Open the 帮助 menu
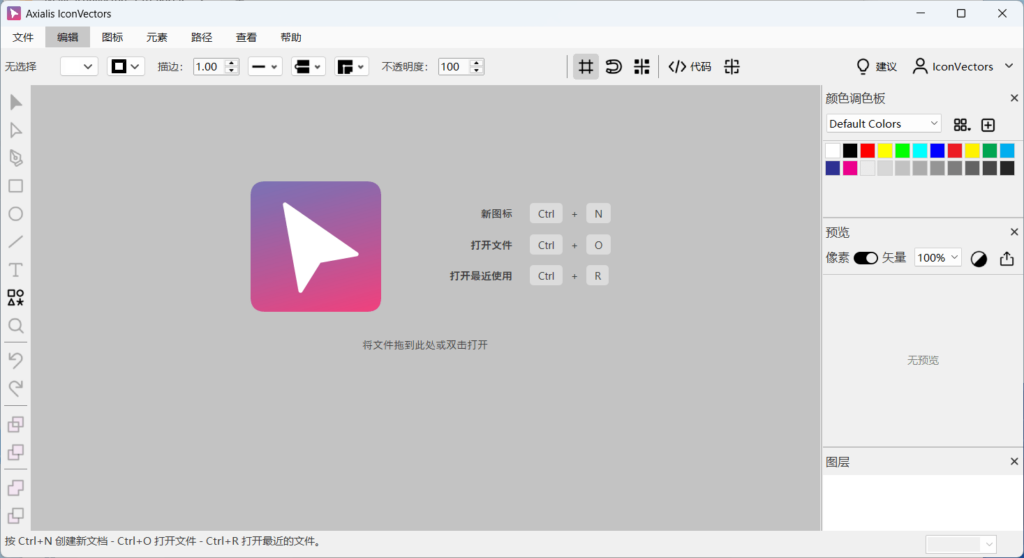The height and width of the screenshot is (558, 1024). pos(291,37)
